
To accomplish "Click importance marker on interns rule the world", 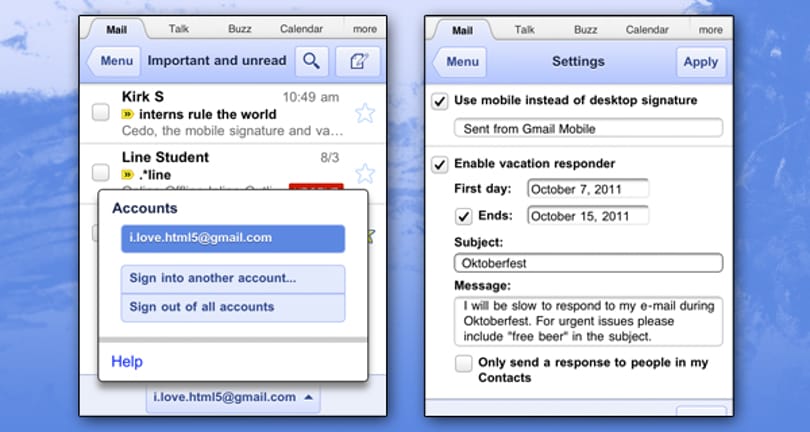I will [x=128, y=114].
